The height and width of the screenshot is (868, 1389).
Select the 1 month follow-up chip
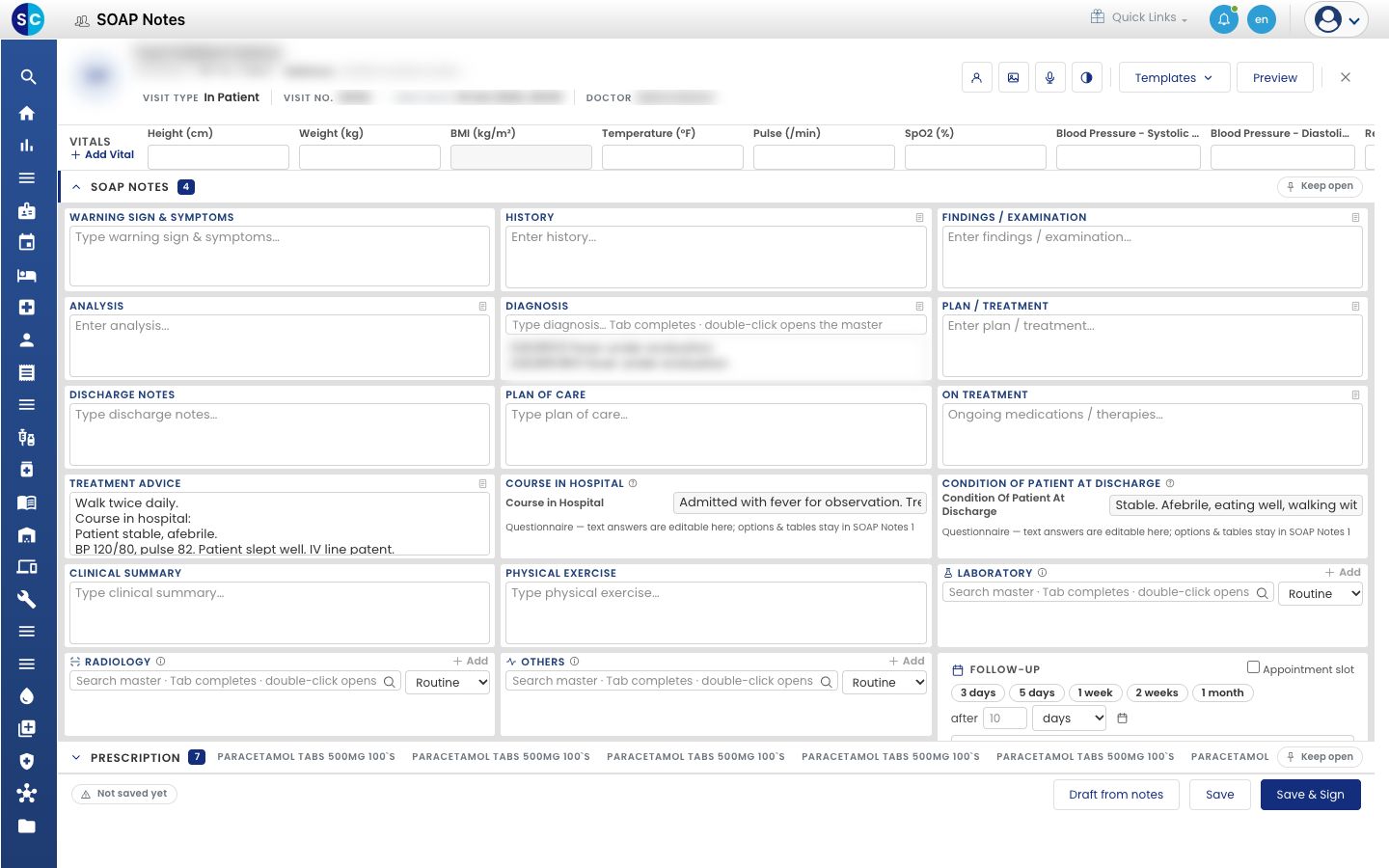(1222, 692)
